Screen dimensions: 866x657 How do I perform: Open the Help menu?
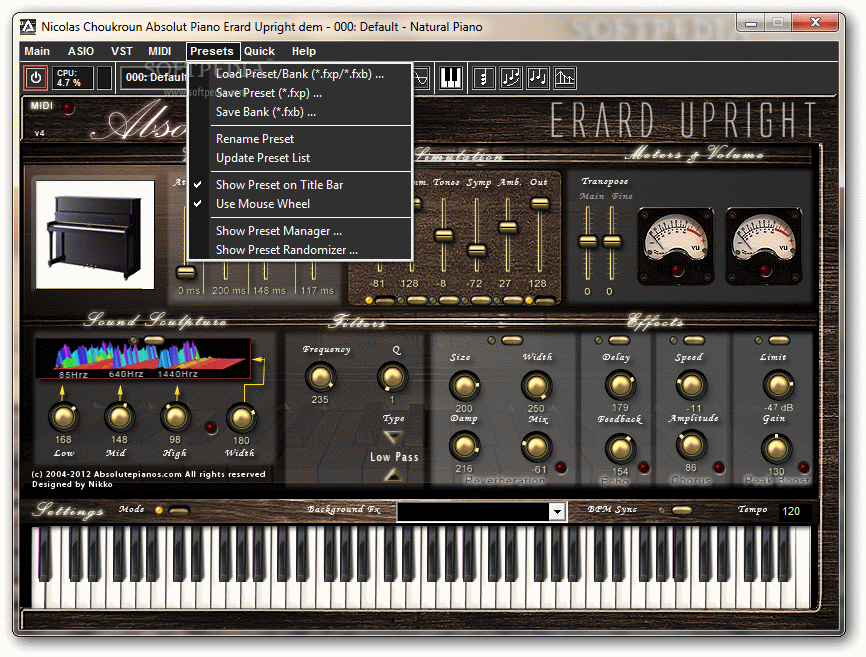[x=304, y=51]
